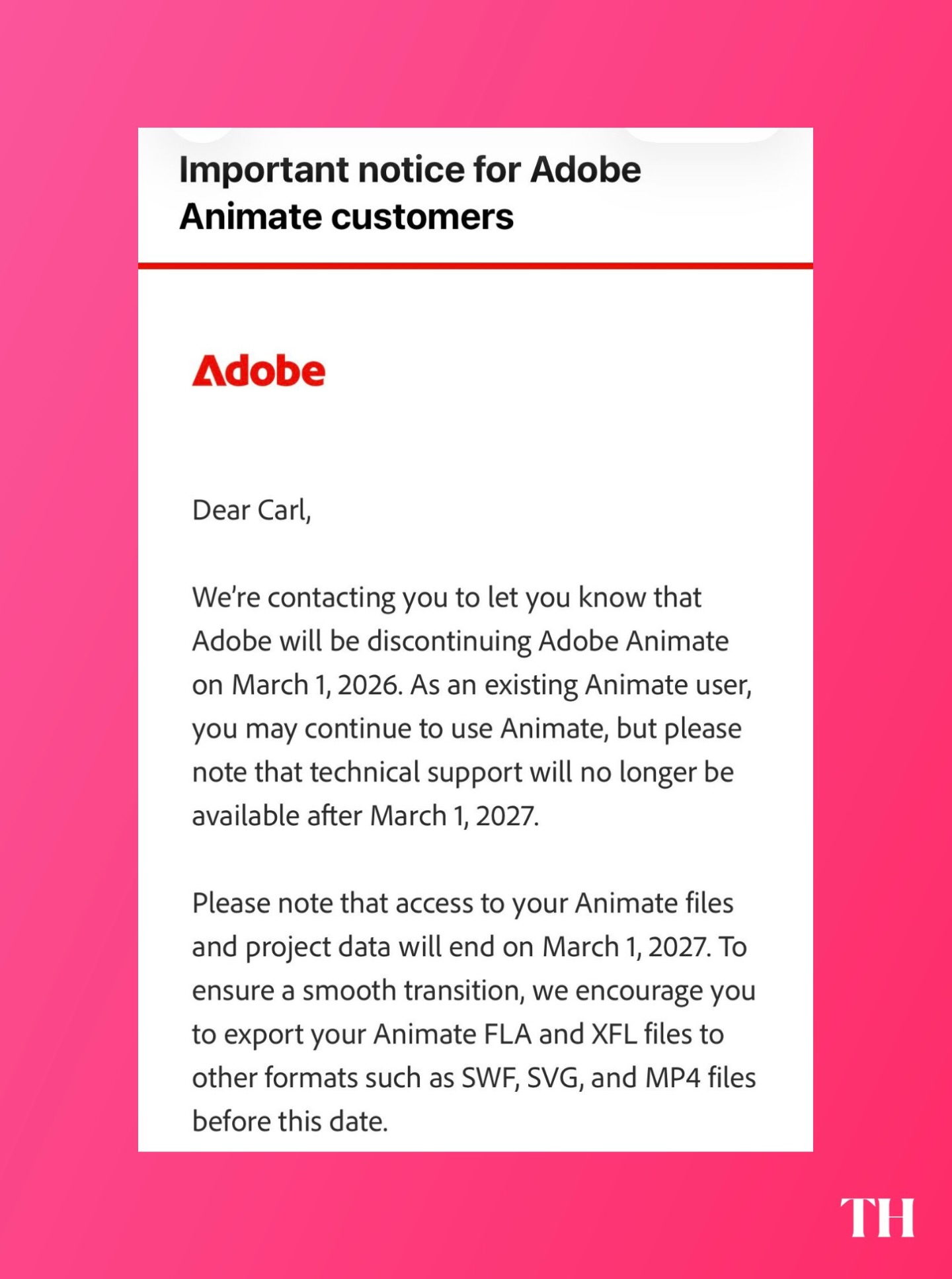The height and width of the screenshot is (1279, 952).
Task: Click the line starting 'We're contacting you'
Action: pyautogui.click(x=446, y=598)
